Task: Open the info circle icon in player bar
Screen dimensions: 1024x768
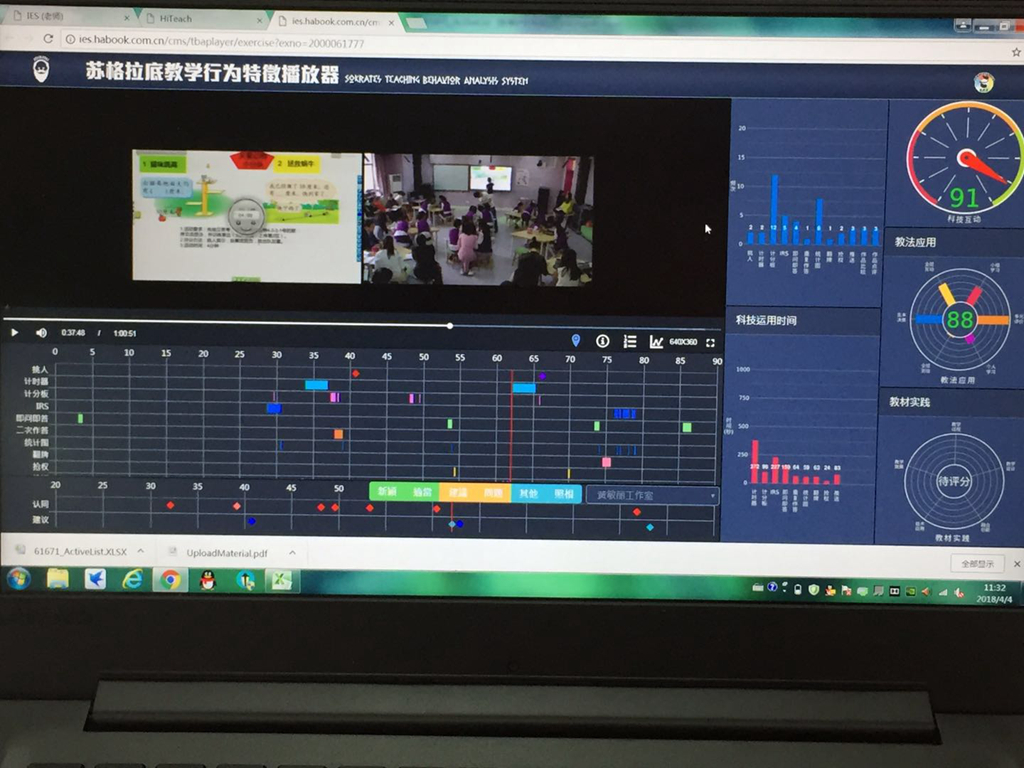Action: point(602,341)
